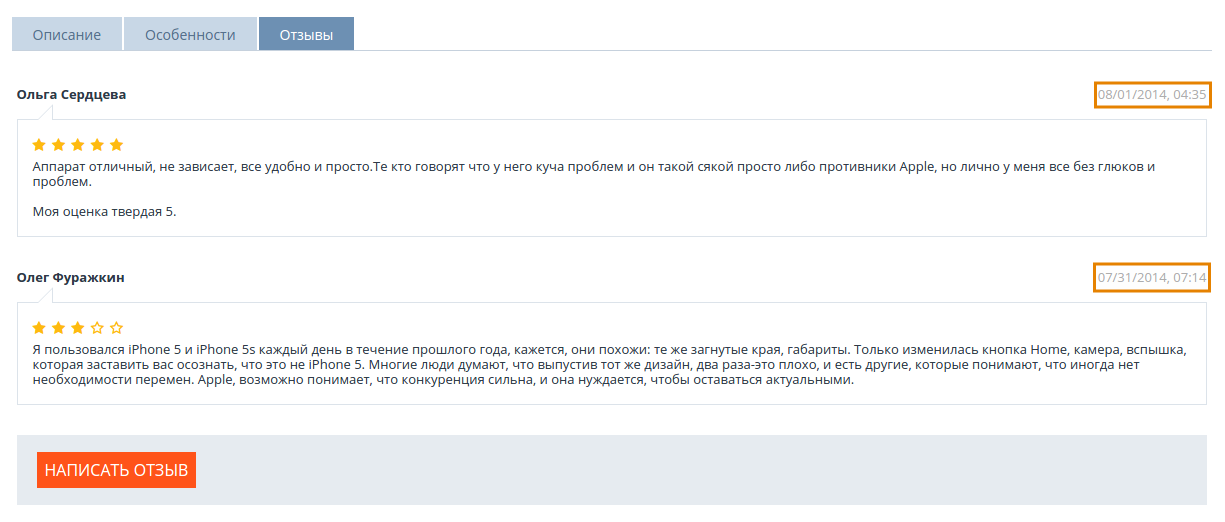Click first star in Ольга Сердцева's rating
The width and height of the screenshot is (1225, 522).
coord(40,145)
